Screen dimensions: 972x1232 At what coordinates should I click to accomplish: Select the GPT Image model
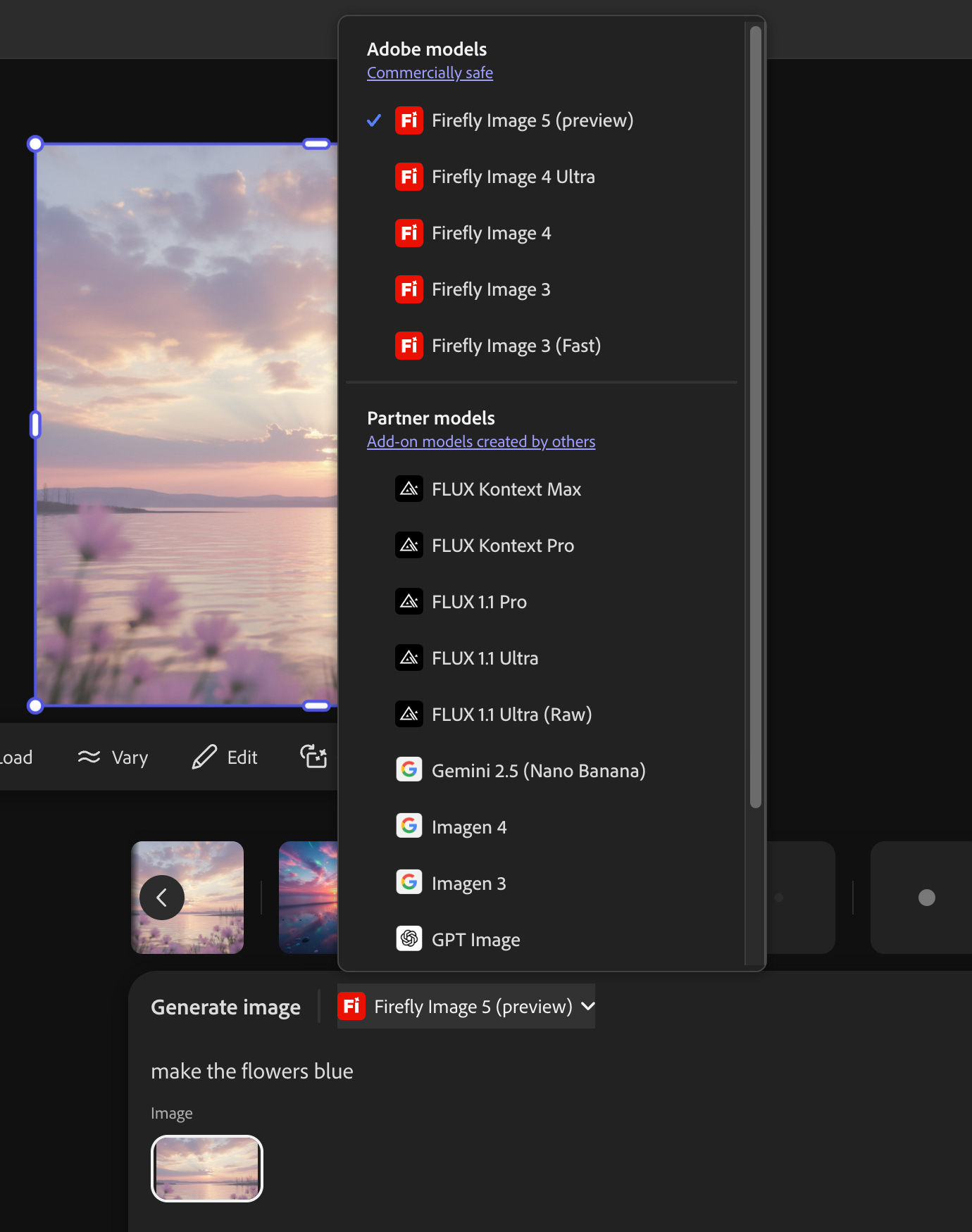pyautogui.click(x=541, y=940)
